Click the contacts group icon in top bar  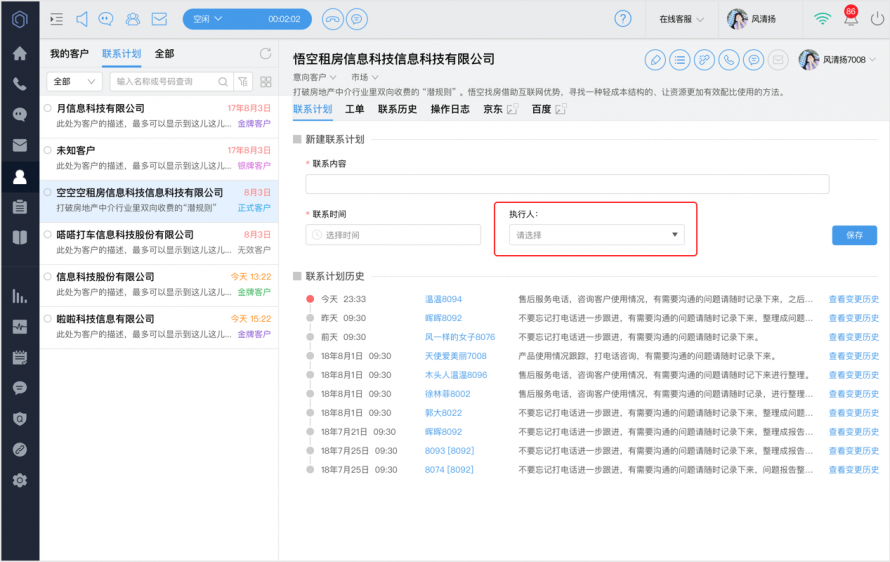[x=133, y=19]
